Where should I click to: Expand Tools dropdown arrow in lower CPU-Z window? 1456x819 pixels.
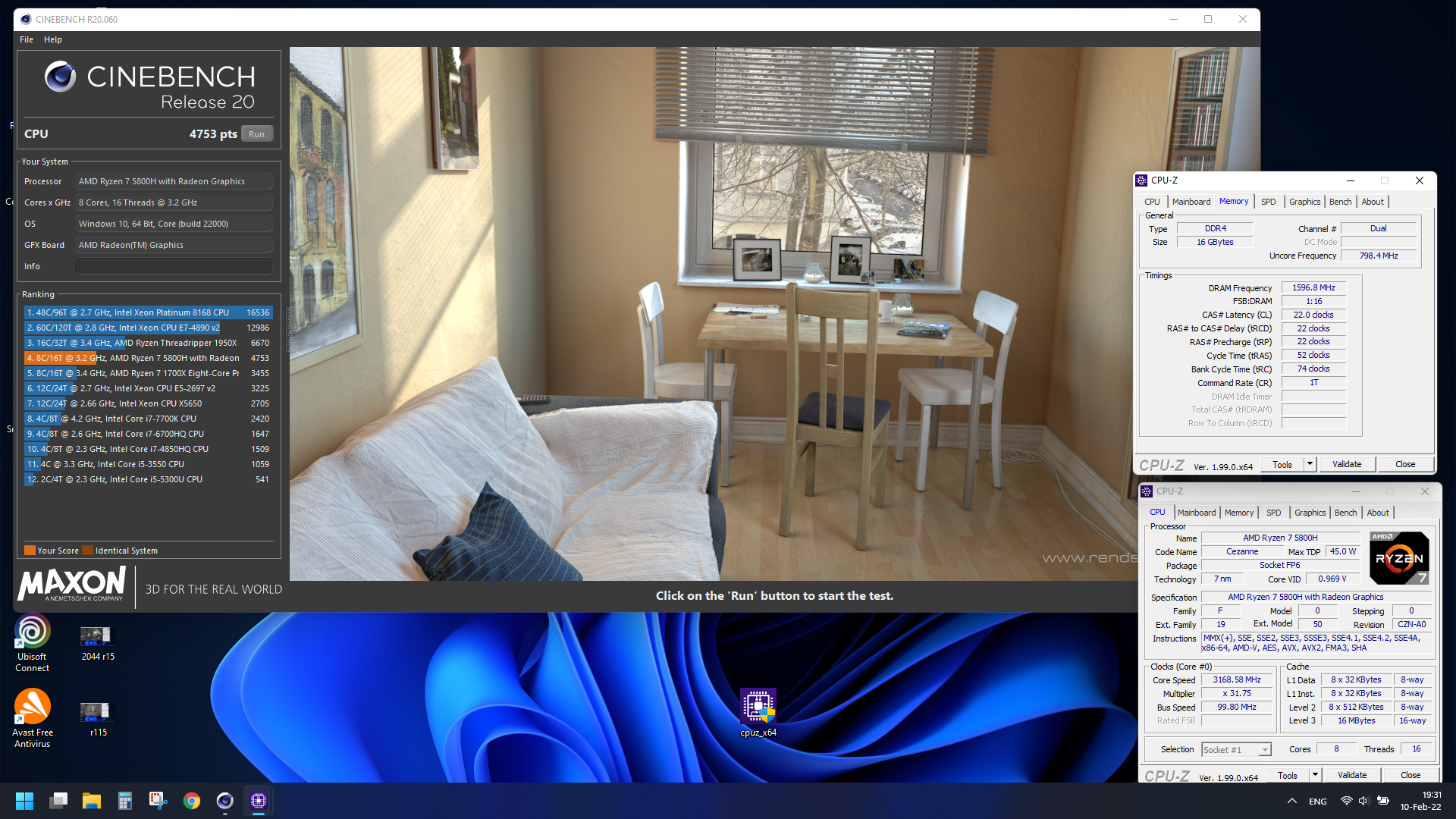(x=1315, y=776)
